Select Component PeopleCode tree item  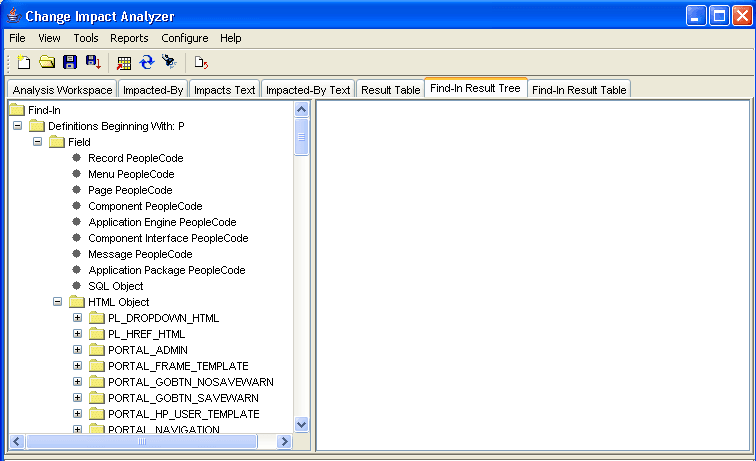coord(145,206)
